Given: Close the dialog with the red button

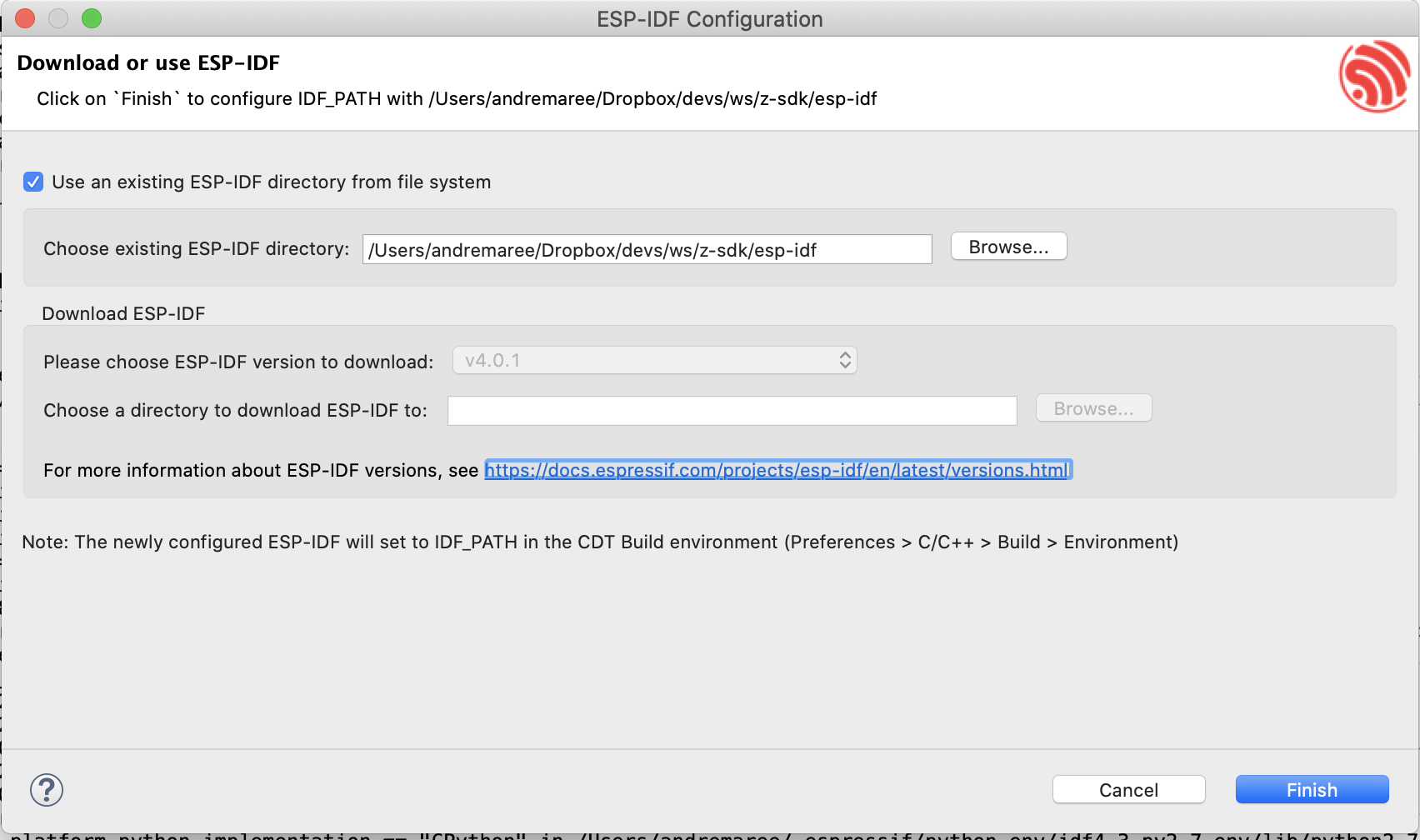Looking at the screenshot, I should (x=24, y=17).
